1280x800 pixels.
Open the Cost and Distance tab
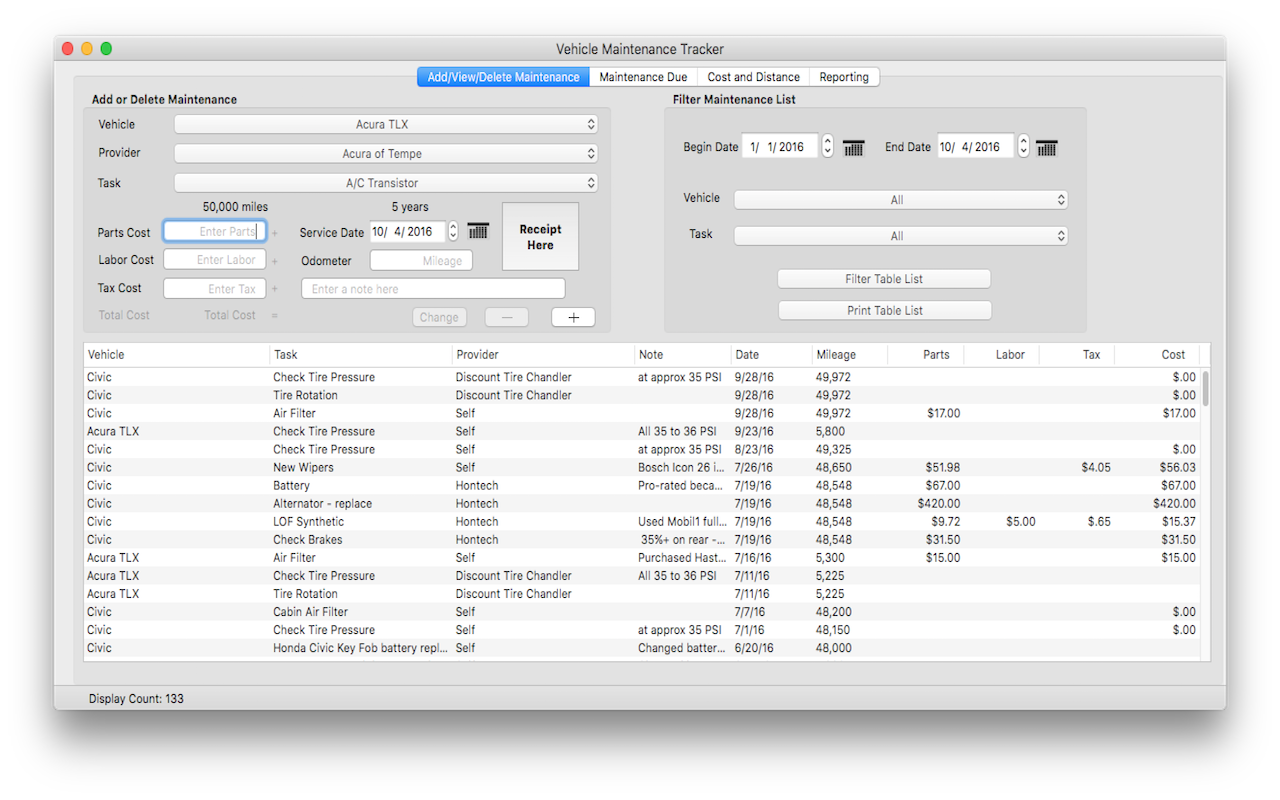[753, 76]
